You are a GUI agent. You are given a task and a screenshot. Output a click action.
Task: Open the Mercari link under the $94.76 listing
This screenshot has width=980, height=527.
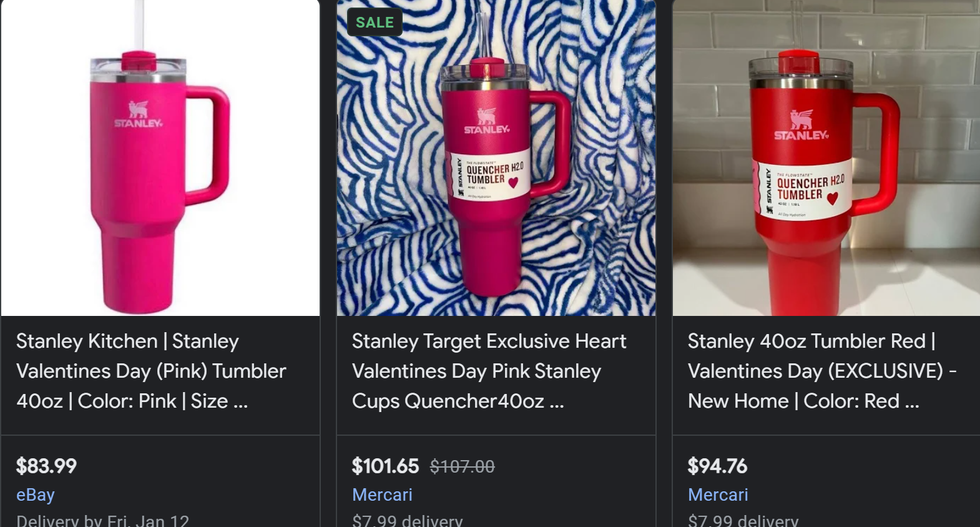pos(718,495)
